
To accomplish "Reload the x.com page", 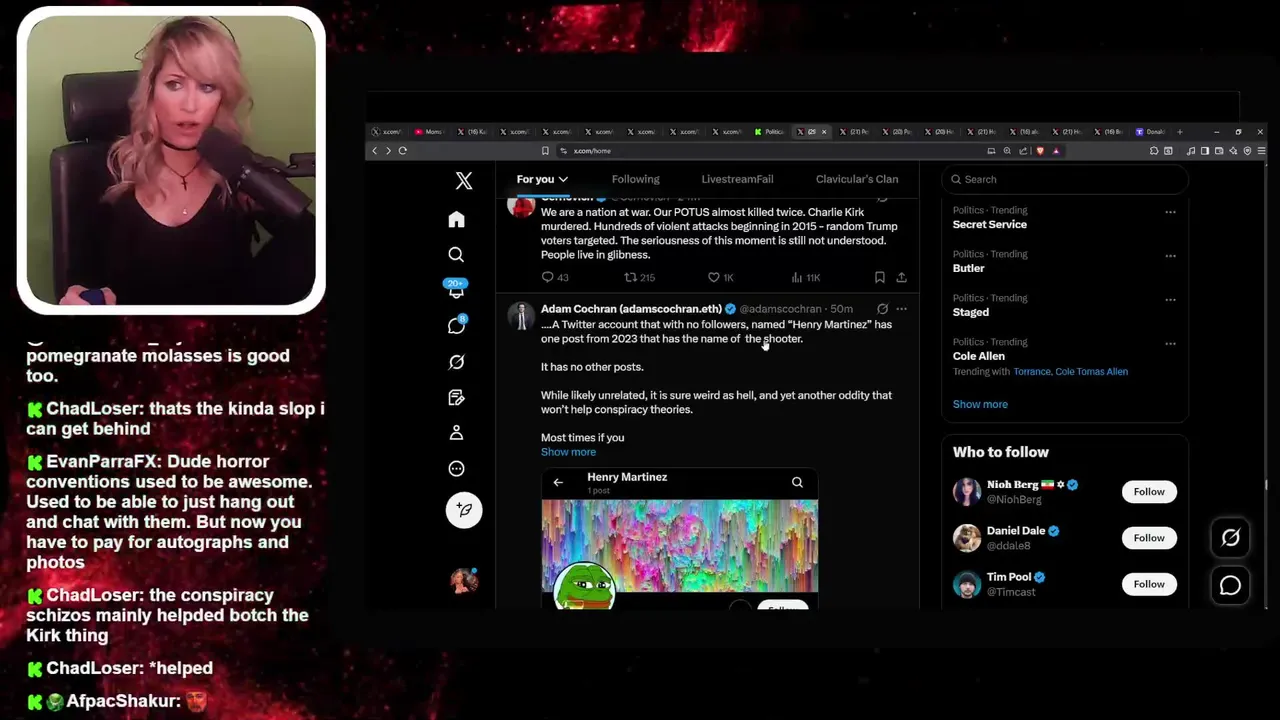I will click(402, 151).
